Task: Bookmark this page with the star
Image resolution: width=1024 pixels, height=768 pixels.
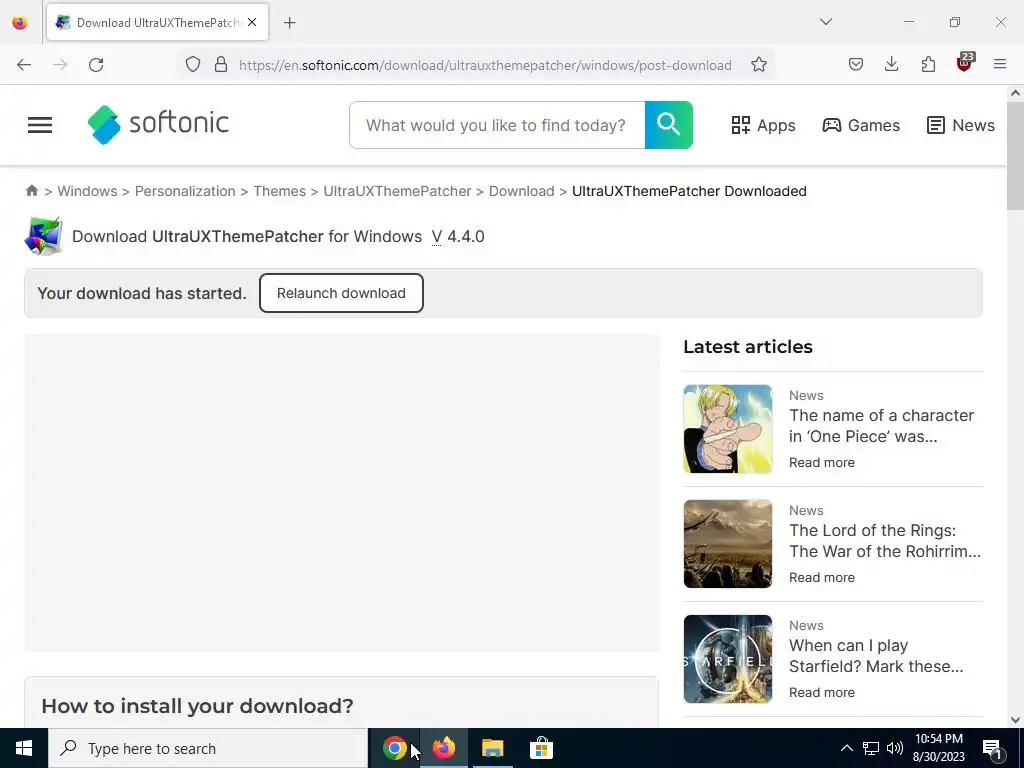Action: point(758,65)
